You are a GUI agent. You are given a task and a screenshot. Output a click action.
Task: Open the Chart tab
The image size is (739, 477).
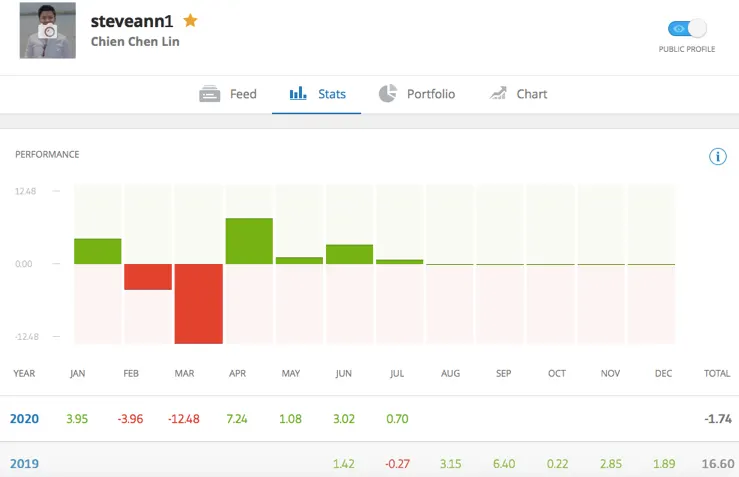pyautogui.click(x=532, y=94)
